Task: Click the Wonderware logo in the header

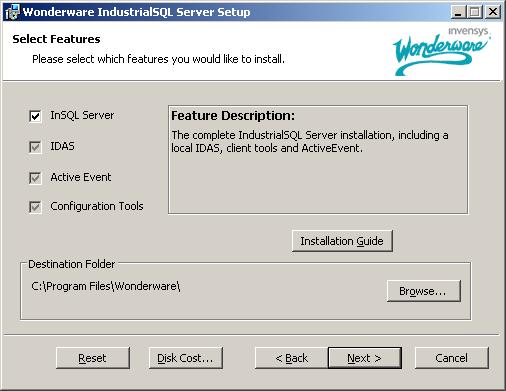Action: coord(441,52)
